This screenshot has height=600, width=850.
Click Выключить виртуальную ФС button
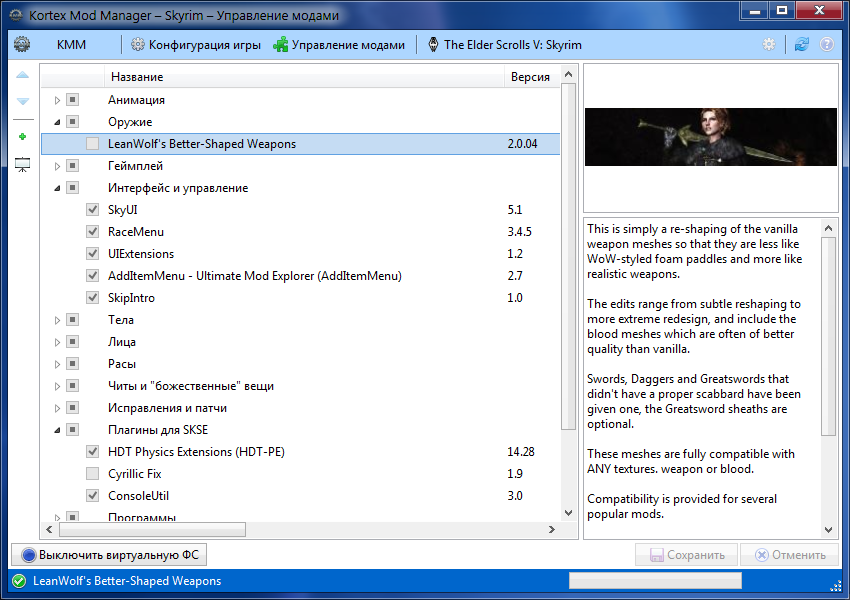109,555
